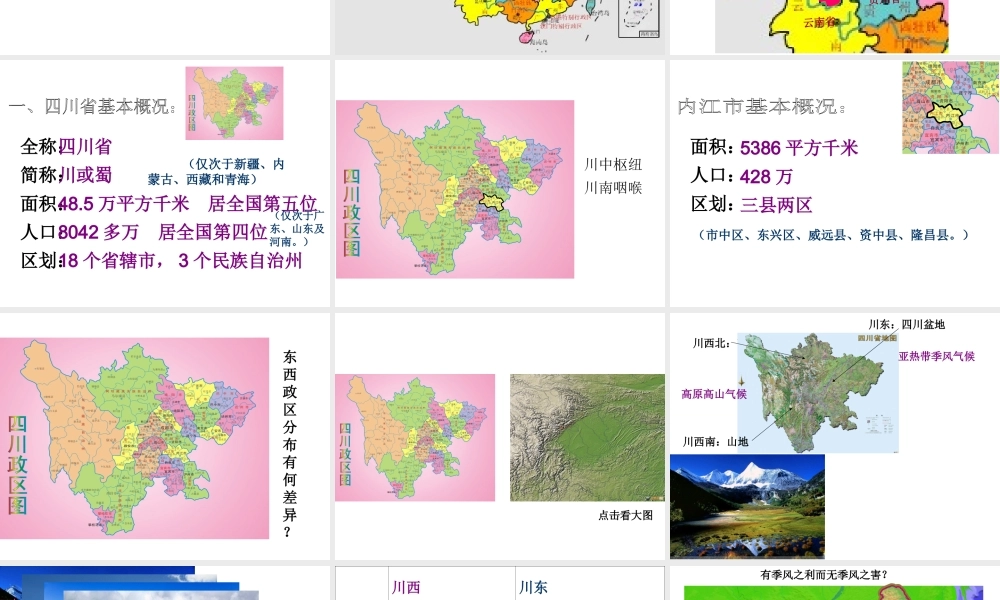The width and height of the screenshot is (1000, 600).
Task: Click the note 仅次于广东、山东及河南
Action: (297, 228)
